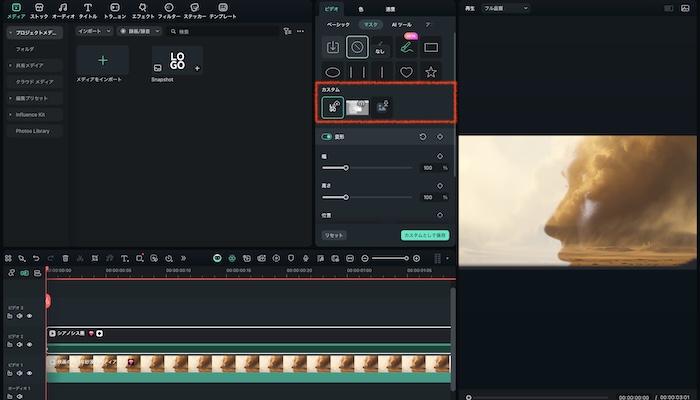Open the Effects (エフェクト) tab icon

pos(143,11)
